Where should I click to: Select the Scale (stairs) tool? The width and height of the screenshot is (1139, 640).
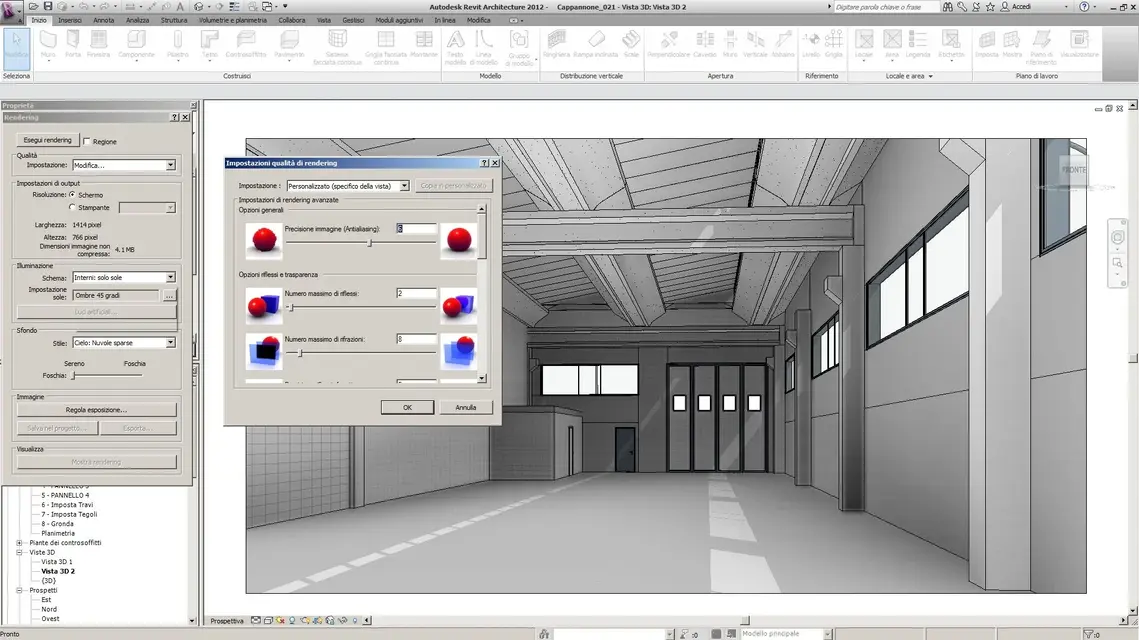pos(631,45)
